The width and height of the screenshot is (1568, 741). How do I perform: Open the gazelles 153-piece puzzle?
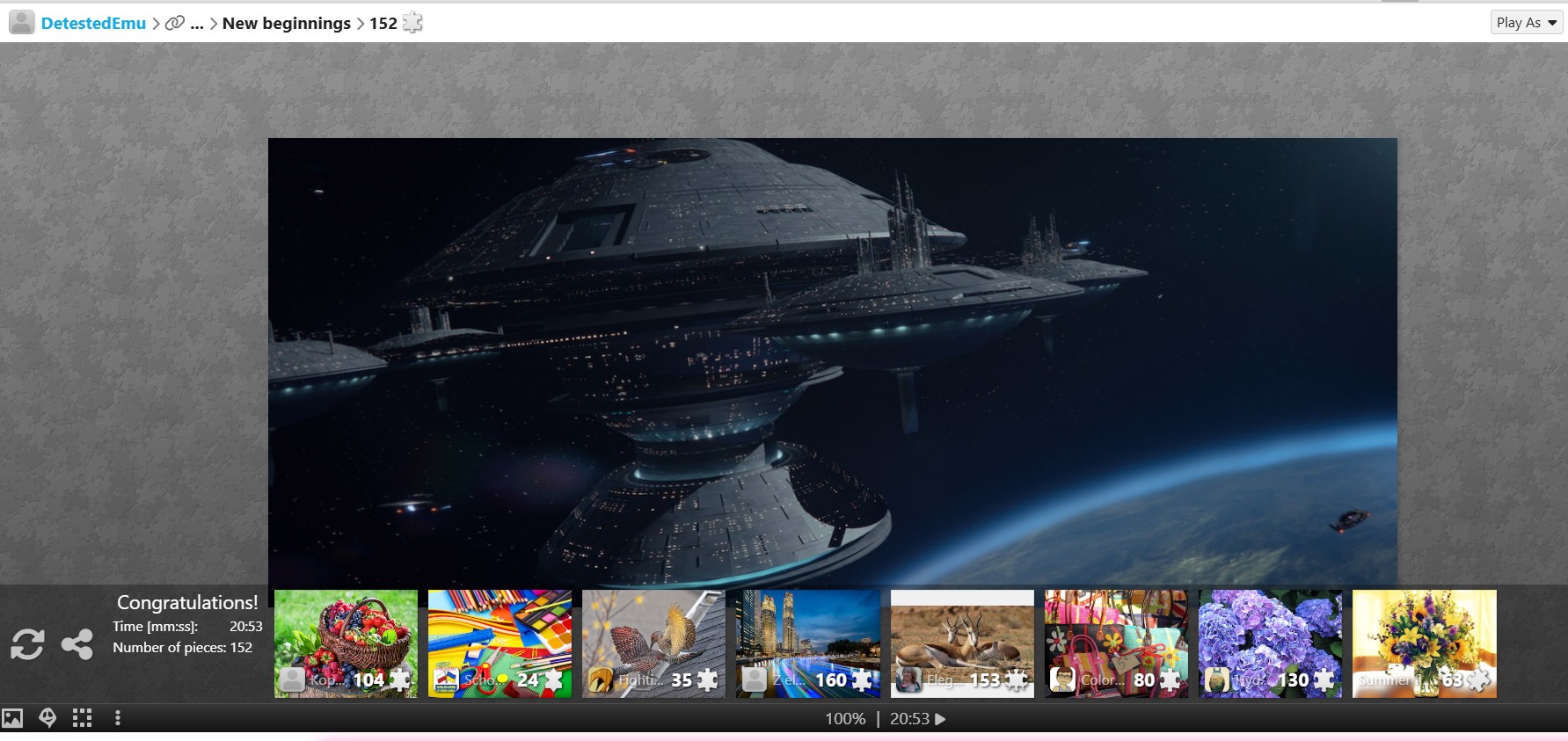(x=962, y=643)
